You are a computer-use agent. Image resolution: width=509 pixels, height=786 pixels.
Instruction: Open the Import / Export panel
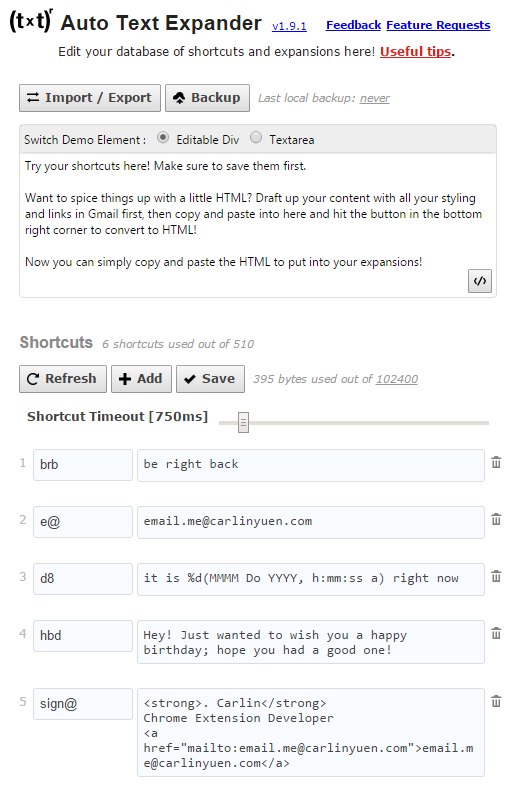90,98
